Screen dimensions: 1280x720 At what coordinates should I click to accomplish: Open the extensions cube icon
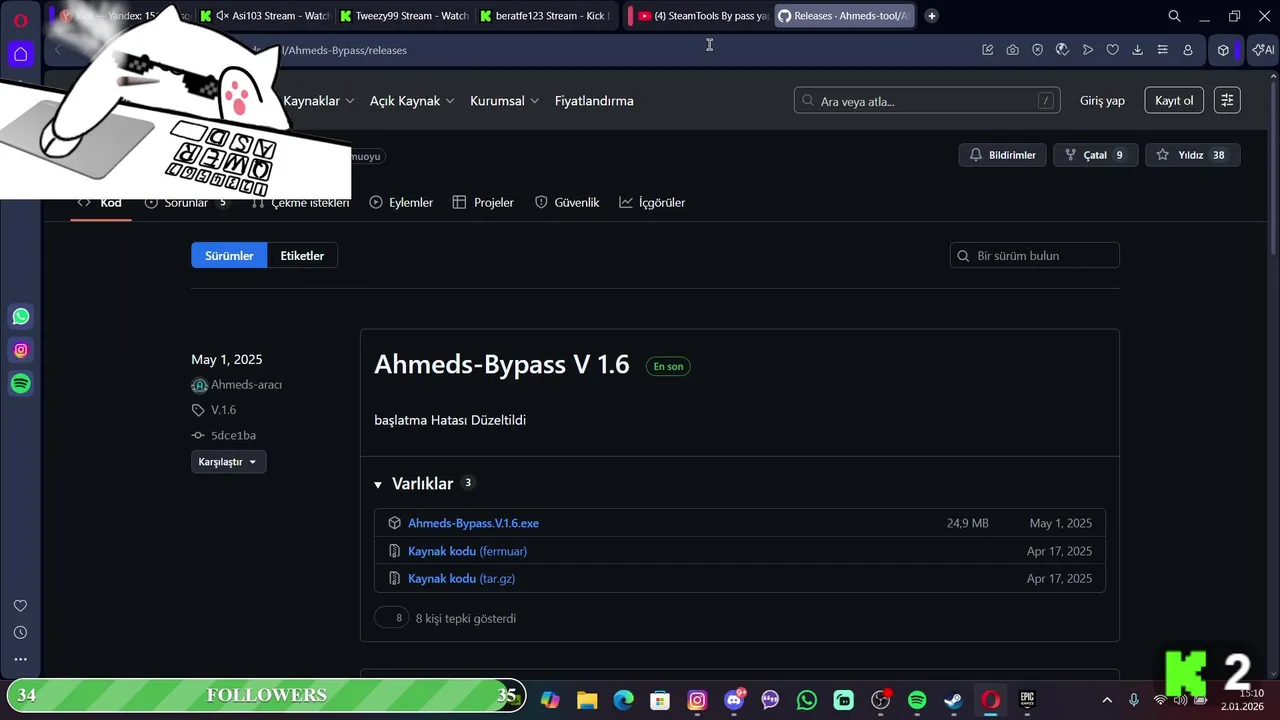pyautogui.click(x=1222, y=50)
